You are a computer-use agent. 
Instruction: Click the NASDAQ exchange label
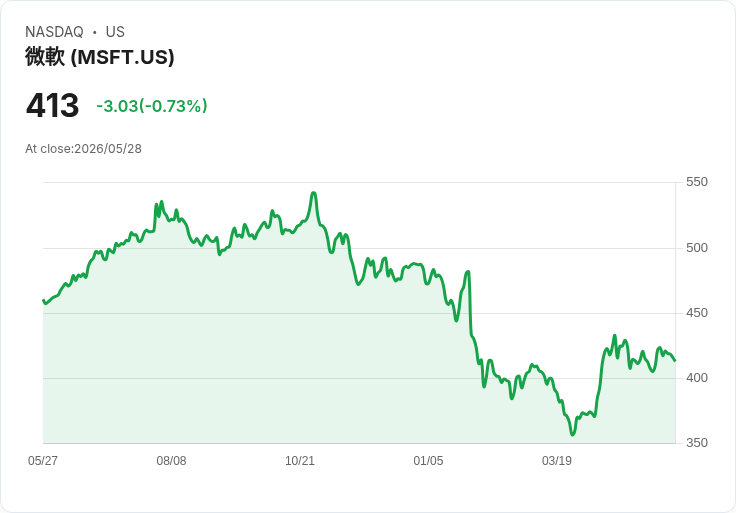54,32
